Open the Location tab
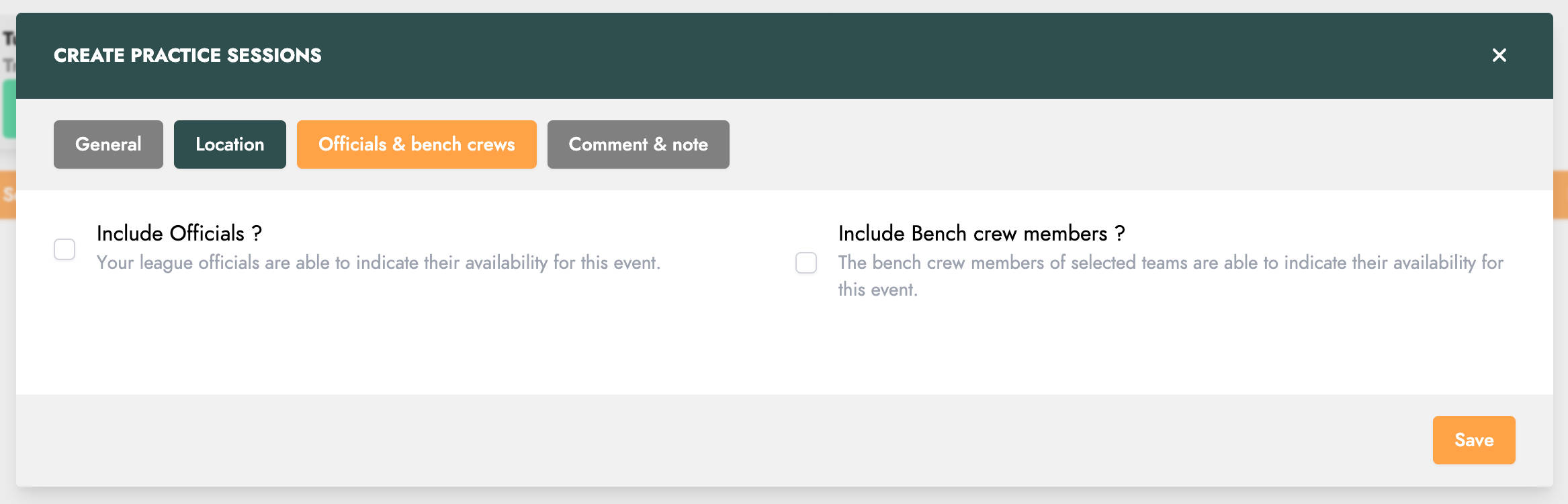 coord(230,144)
